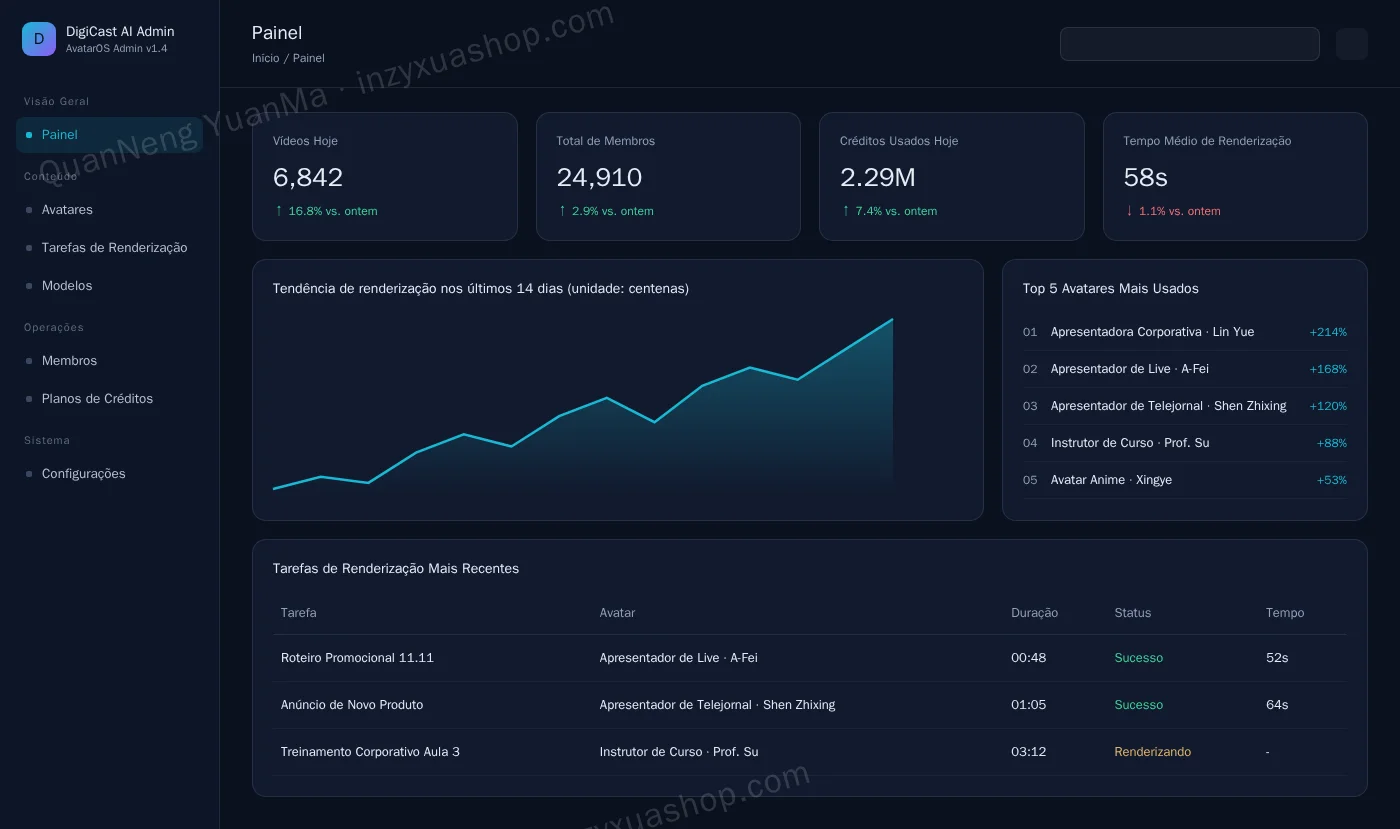Click the 00:48 duration cell

point(1028,658)
